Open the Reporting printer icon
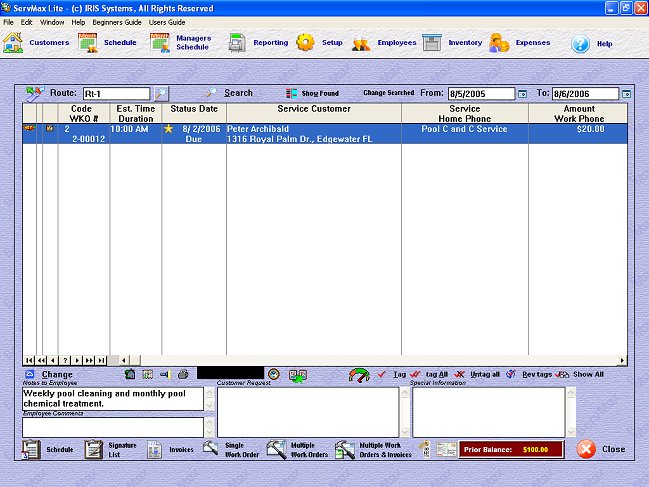This screenshot has height=487, width=649. 238,43
